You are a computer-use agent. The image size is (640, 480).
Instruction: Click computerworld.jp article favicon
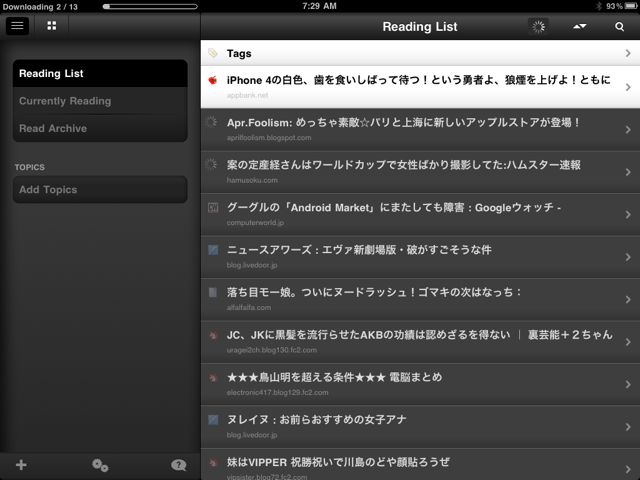pos(213,207)
